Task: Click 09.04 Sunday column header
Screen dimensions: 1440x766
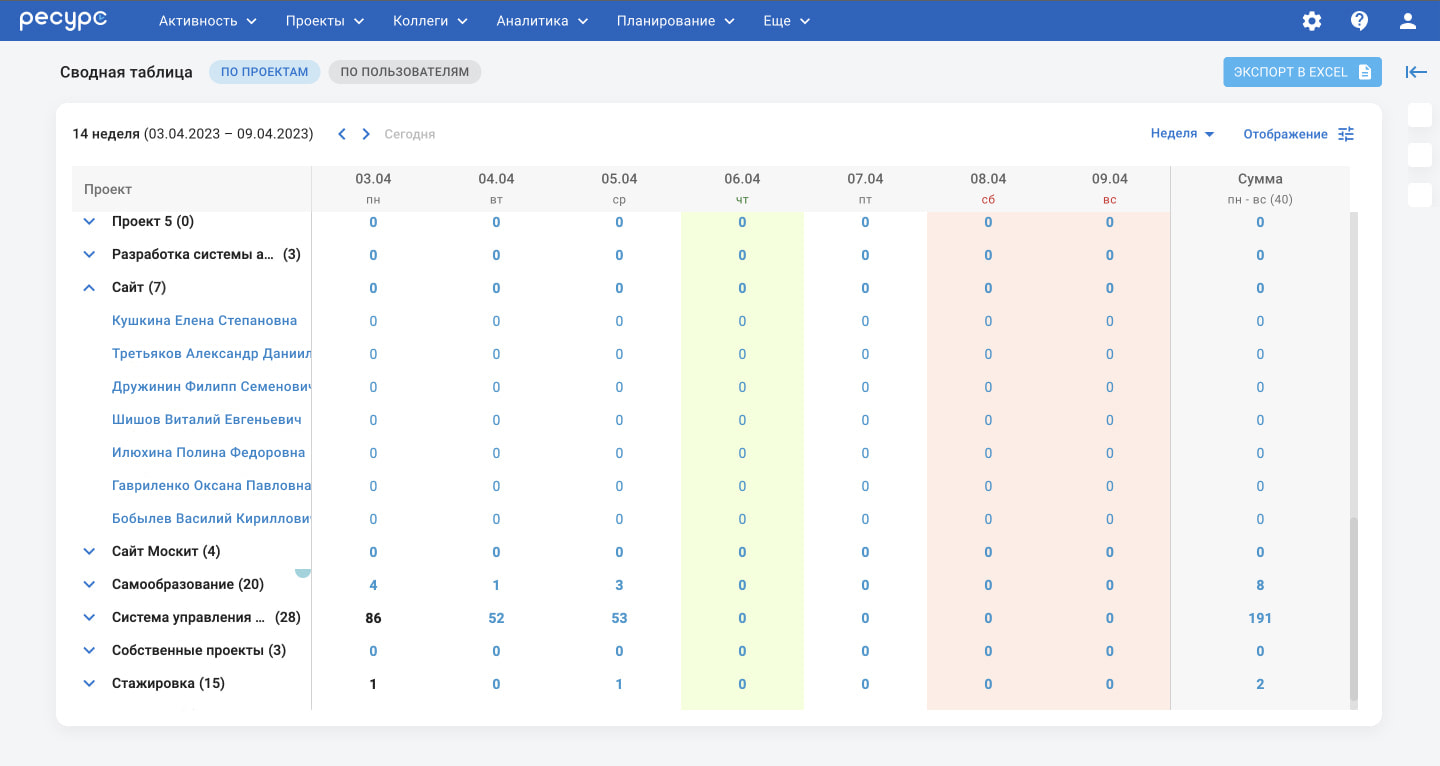Action: [1110, 188]
